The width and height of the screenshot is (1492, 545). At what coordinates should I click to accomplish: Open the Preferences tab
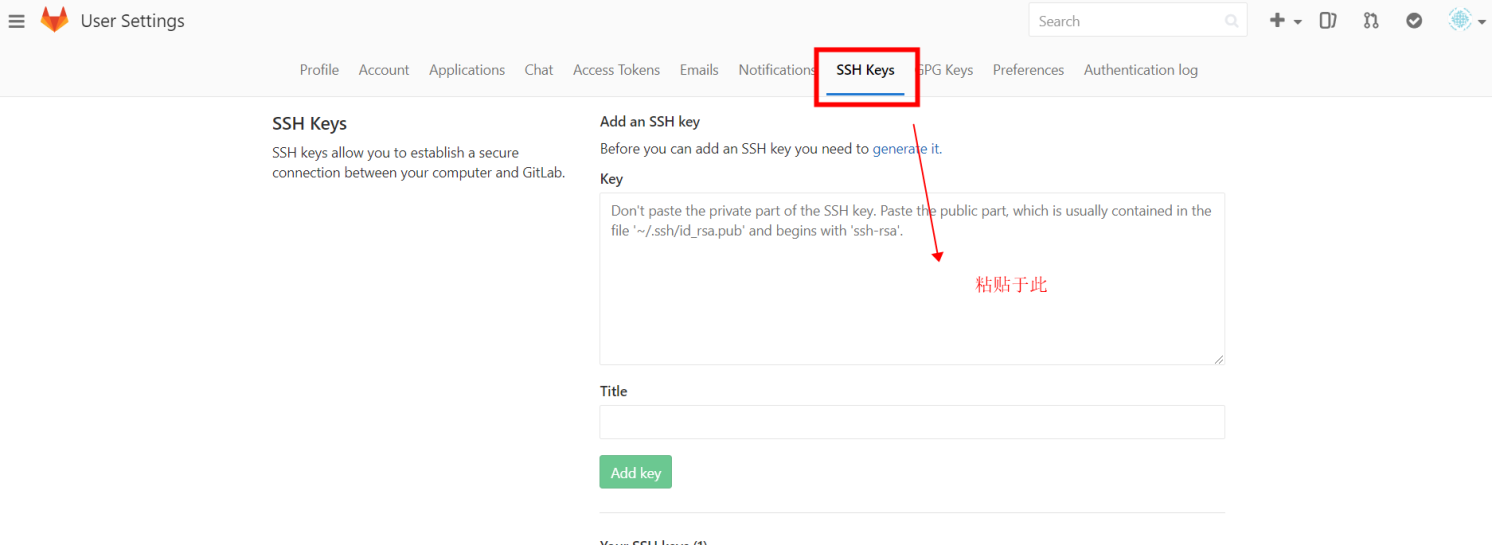1028,70
